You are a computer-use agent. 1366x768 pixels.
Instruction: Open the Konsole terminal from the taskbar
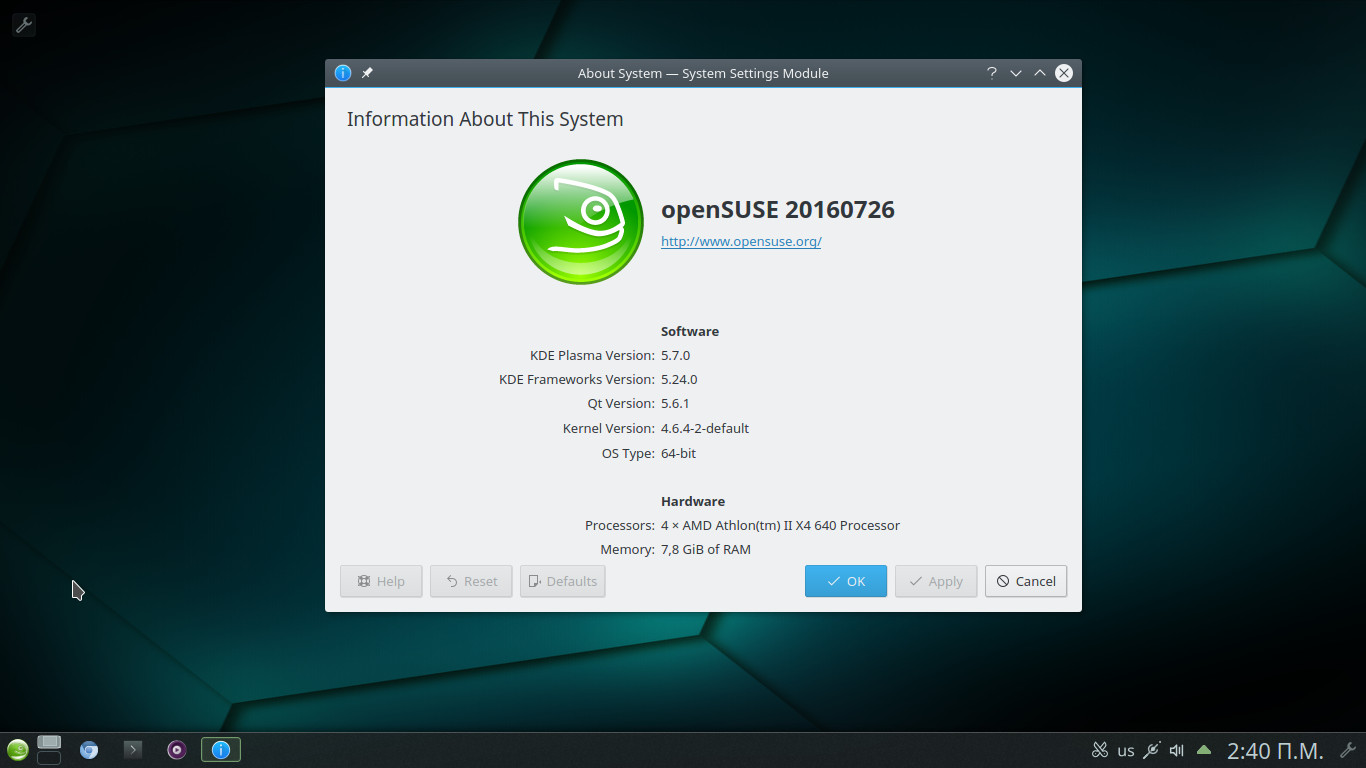point(133,750)
